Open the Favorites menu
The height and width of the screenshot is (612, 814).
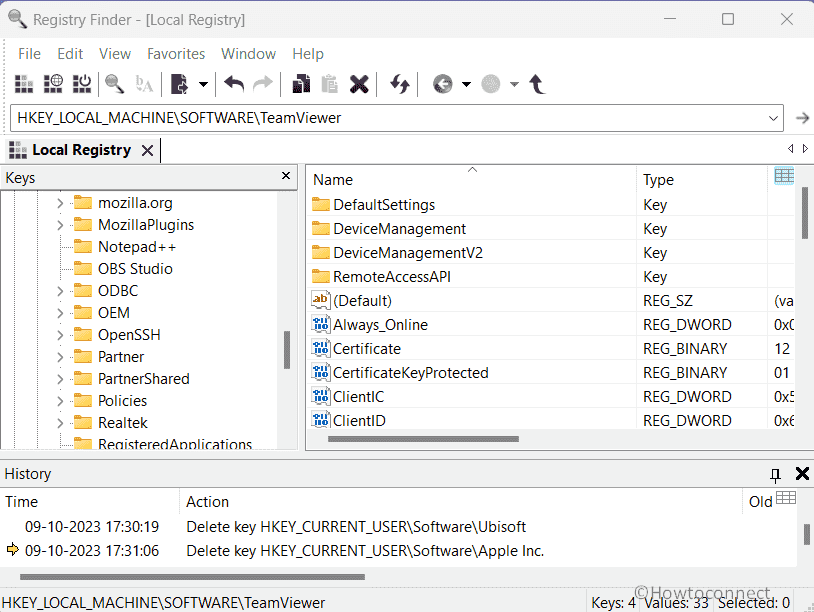(x=176, y=53)
